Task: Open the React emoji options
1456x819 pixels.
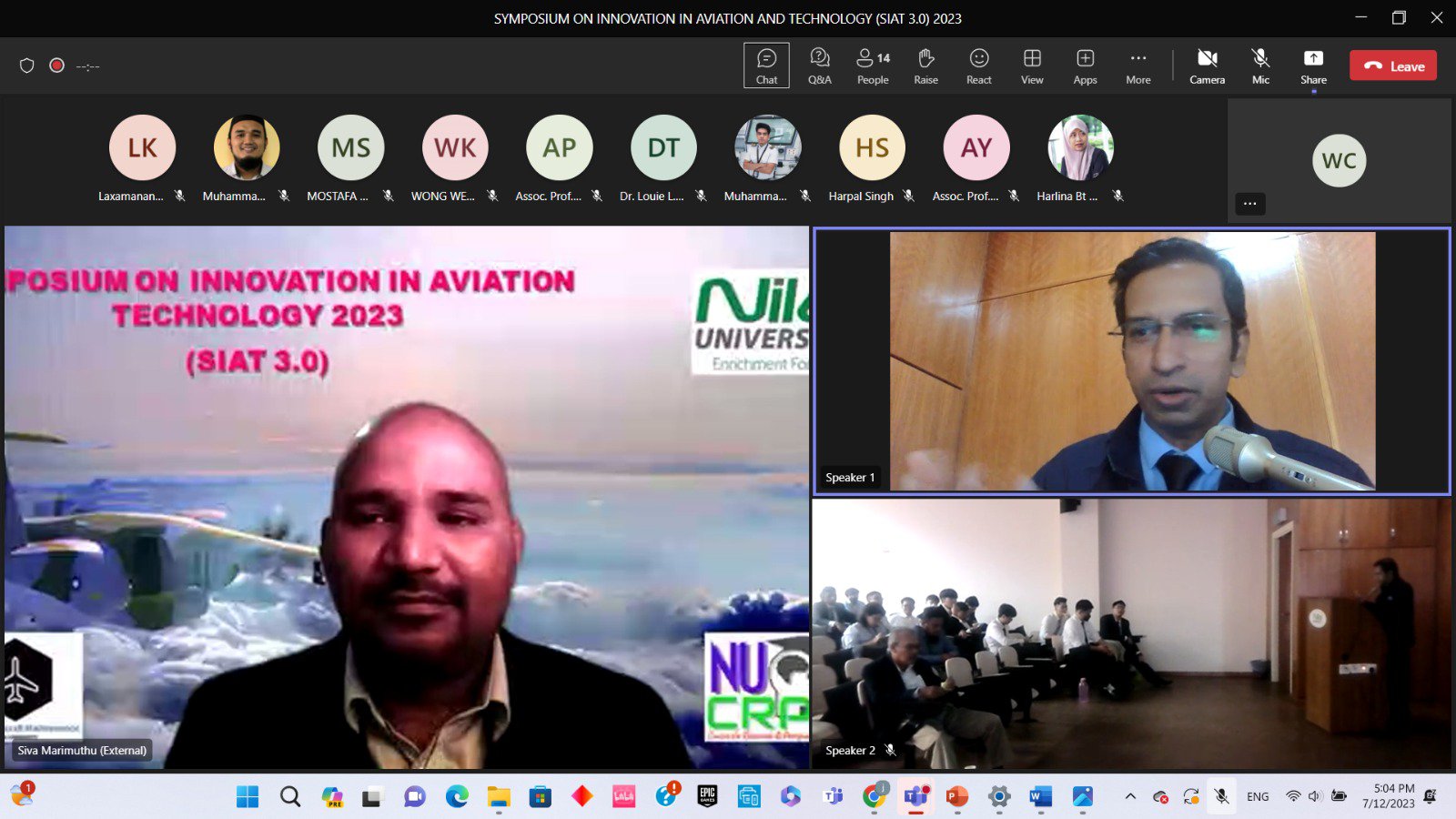Action: tap(978, 66)
